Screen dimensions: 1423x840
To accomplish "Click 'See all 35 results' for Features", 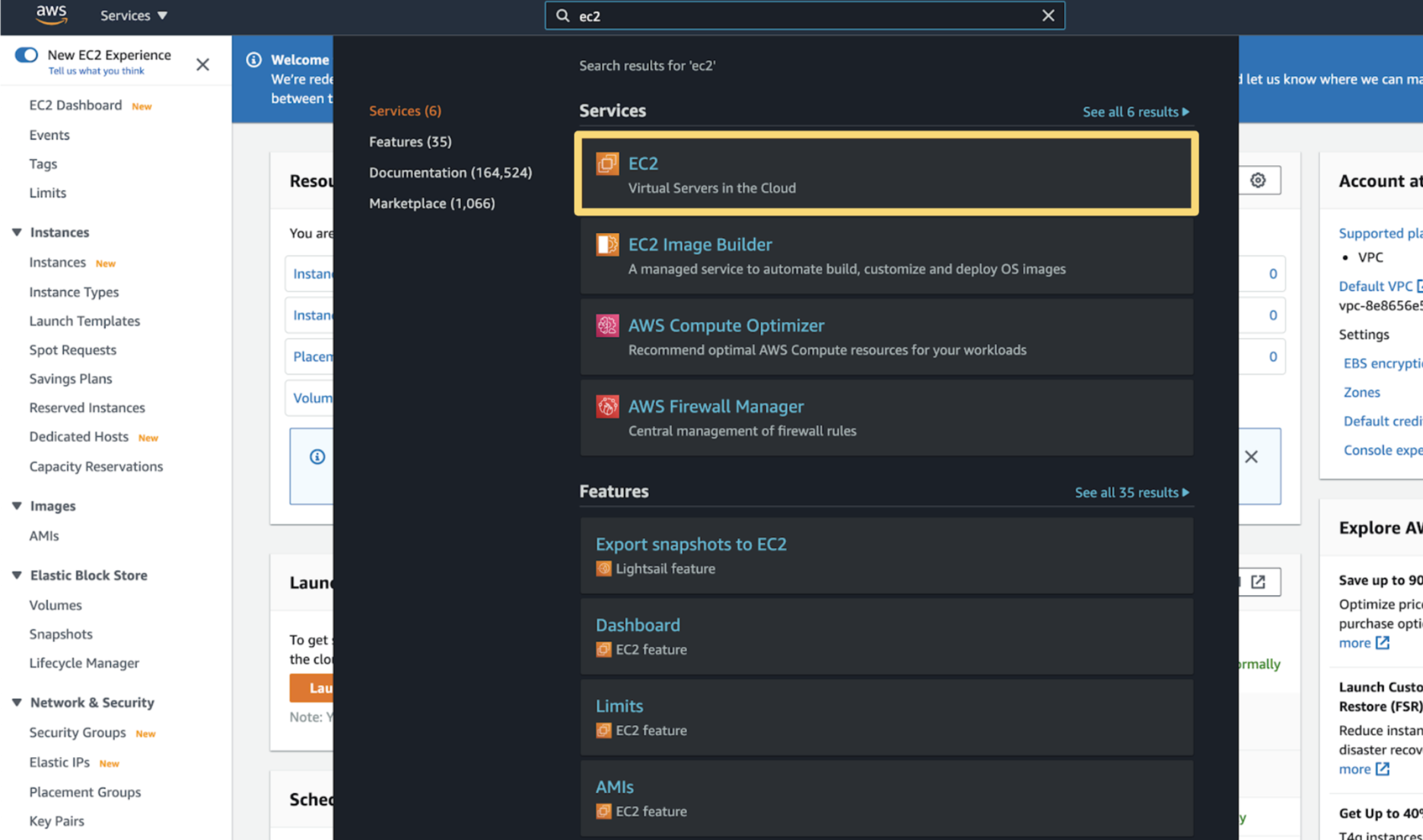I will tap(1132, 492).
